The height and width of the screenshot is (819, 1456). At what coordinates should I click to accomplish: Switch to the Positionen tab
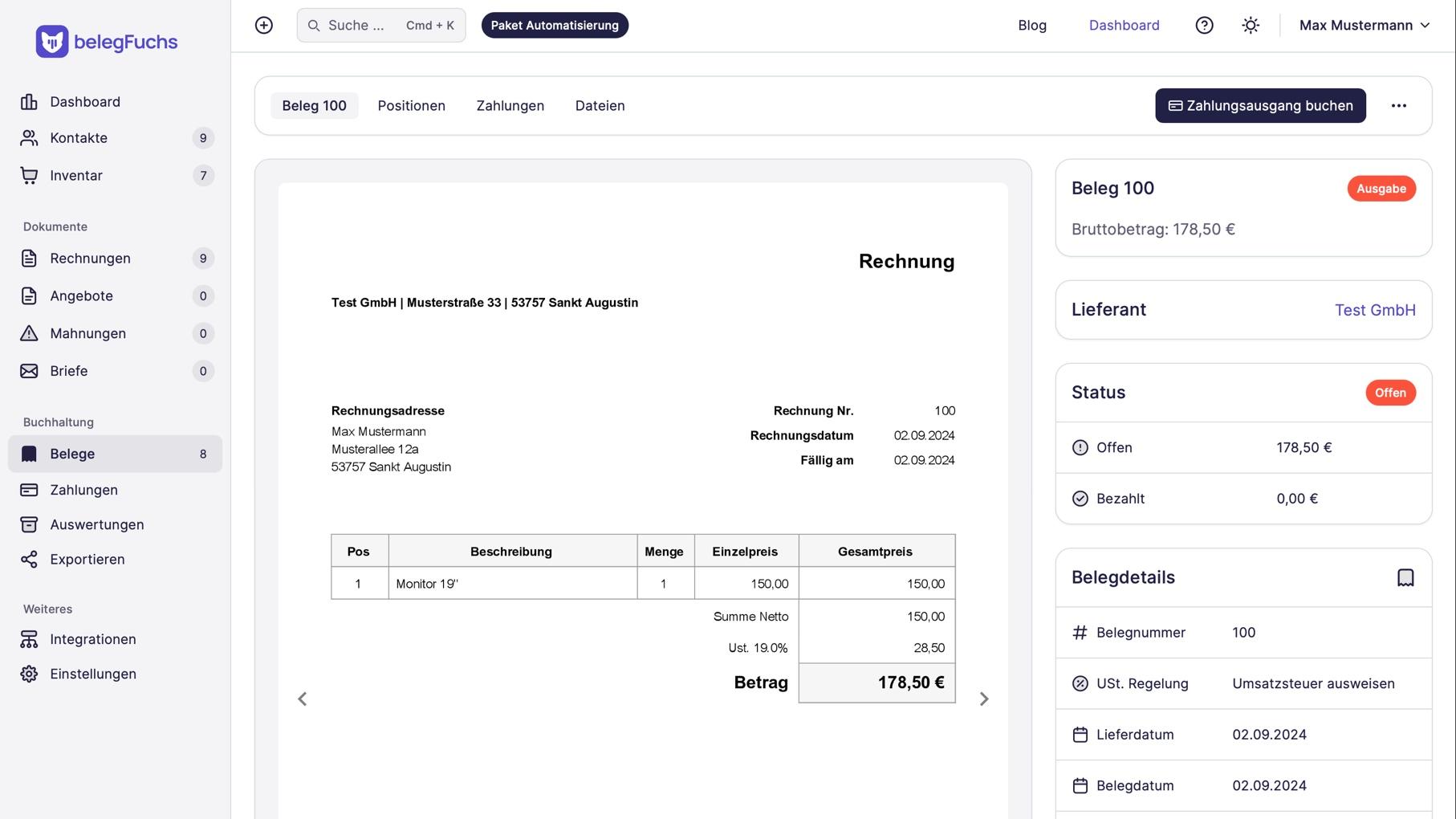(411, 105)
